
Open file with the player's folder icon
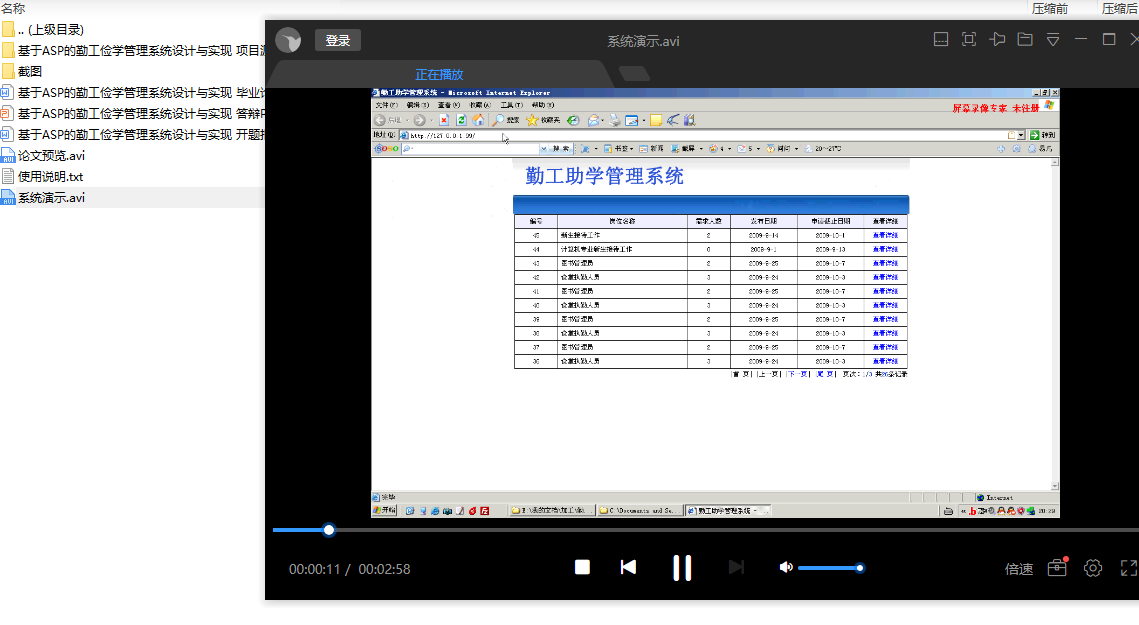click(1025, 39)
